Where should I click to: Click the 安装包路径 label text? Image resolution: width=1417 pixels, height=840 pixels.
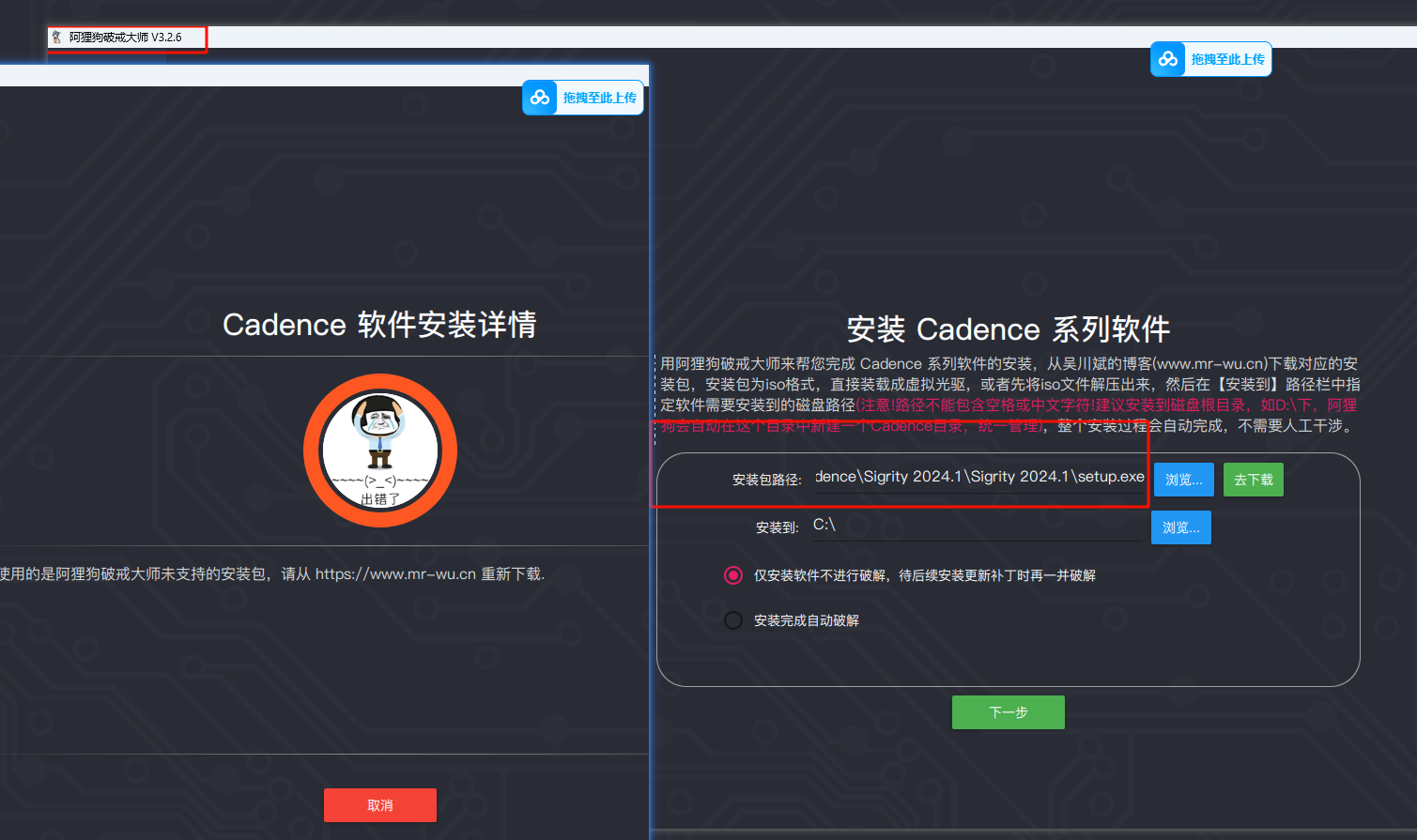[766, 480]
